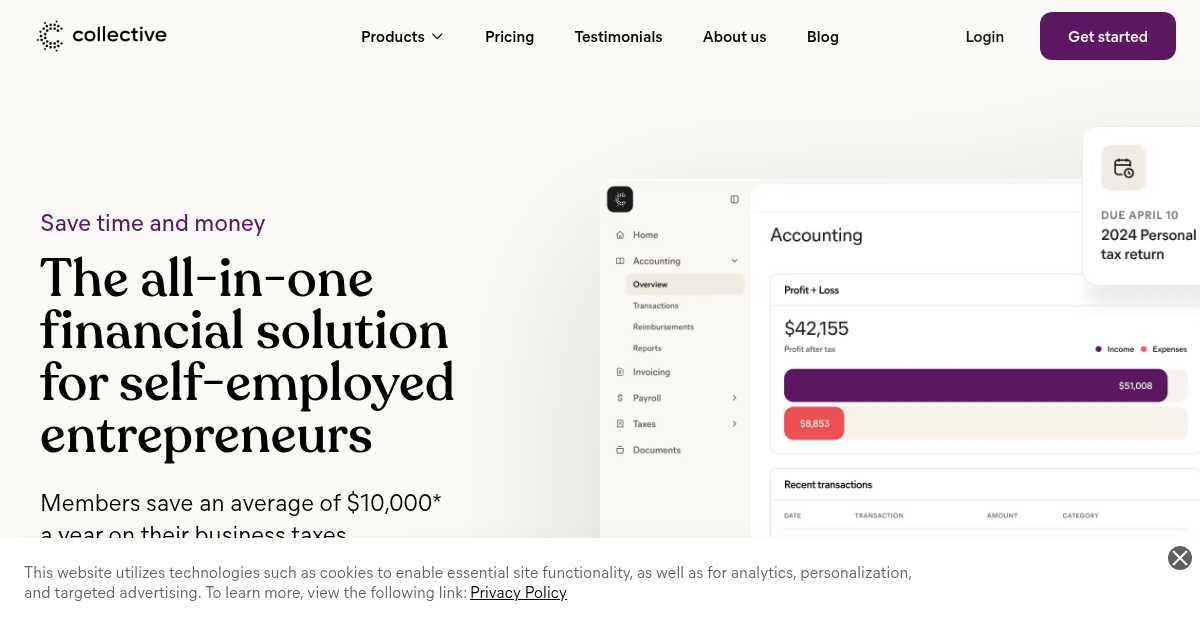Open the Testimonials nav item
Viewport: 1200px width, 630px height.
click(618, 37)
